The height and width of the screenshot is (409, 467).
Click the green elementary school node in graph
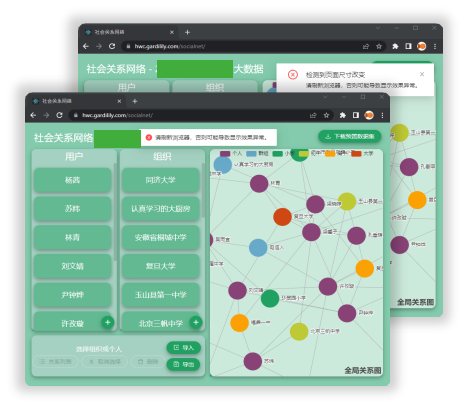point(270,298)
